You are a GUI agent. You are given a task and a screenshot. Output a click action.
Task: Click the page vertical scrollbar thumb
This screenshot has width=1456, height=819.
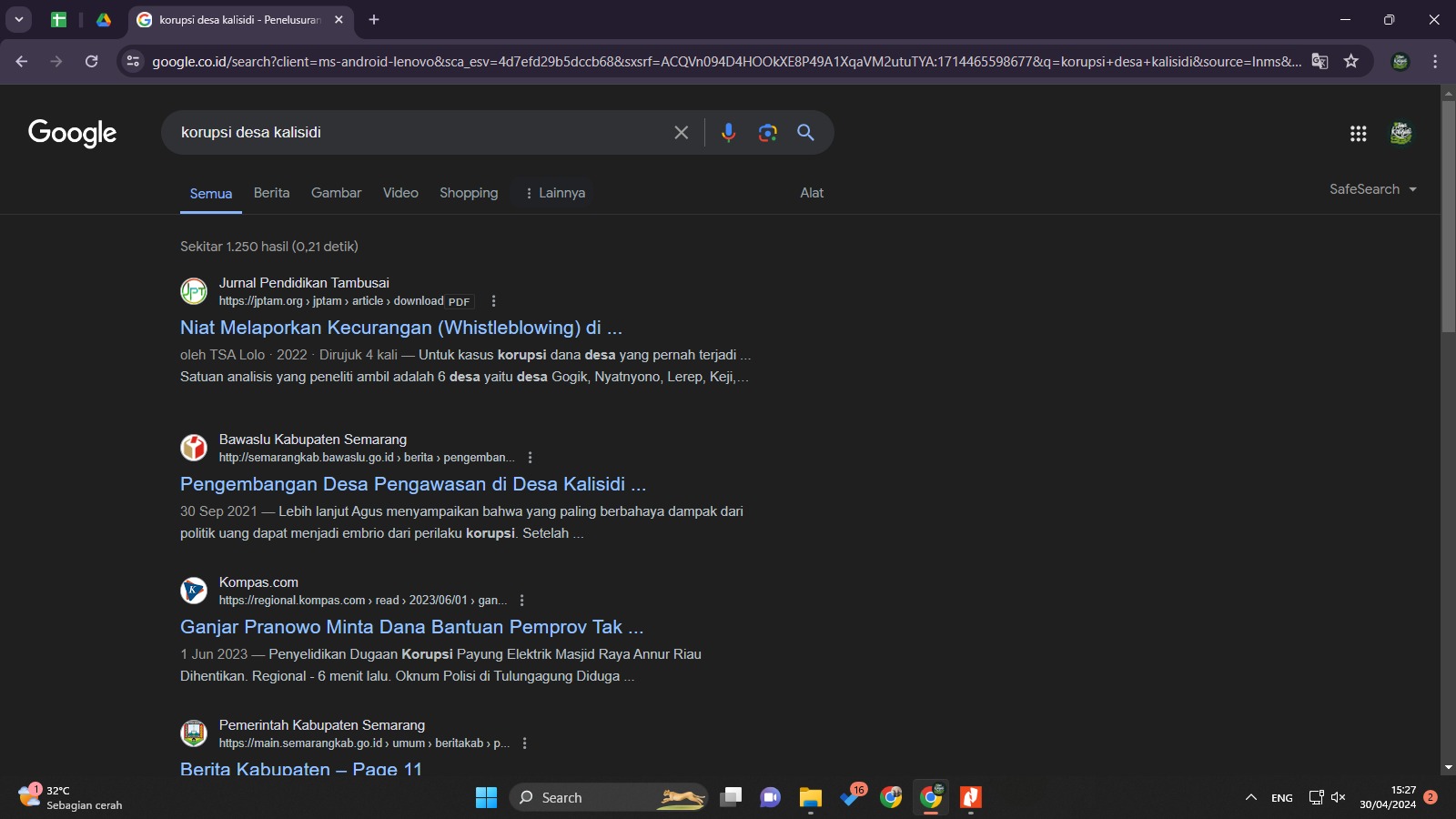1448,217
